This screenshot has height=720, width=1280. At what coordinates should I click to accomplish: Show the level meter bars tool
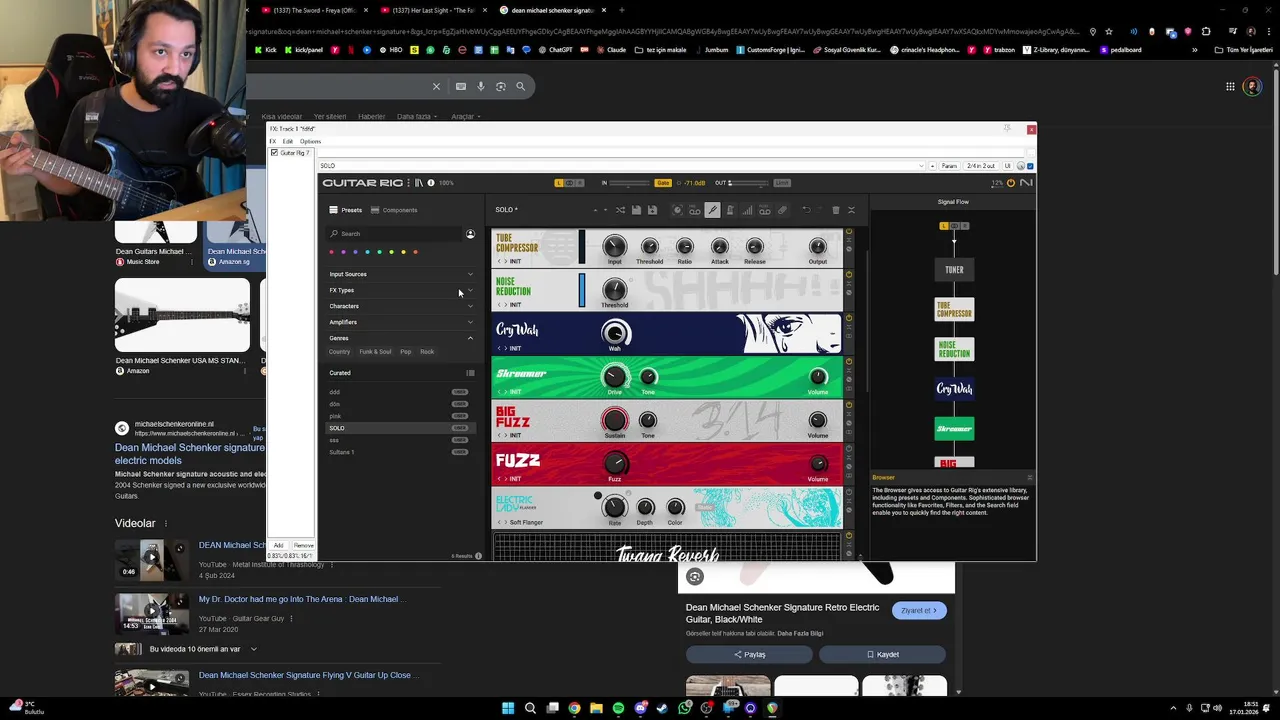[x=747, y=210]
